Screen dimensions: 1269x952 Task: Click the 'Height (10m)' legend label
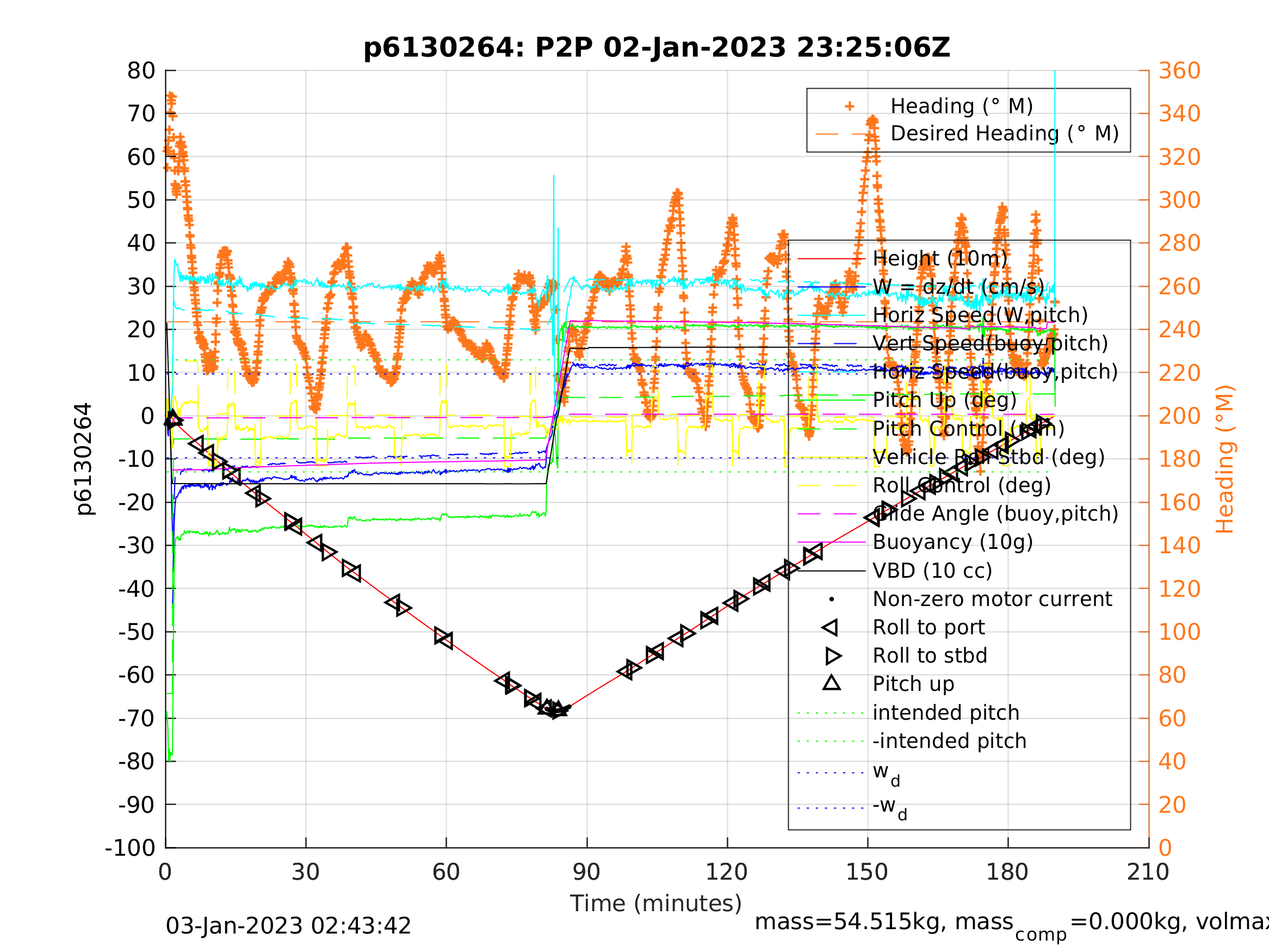pos(940,259)
